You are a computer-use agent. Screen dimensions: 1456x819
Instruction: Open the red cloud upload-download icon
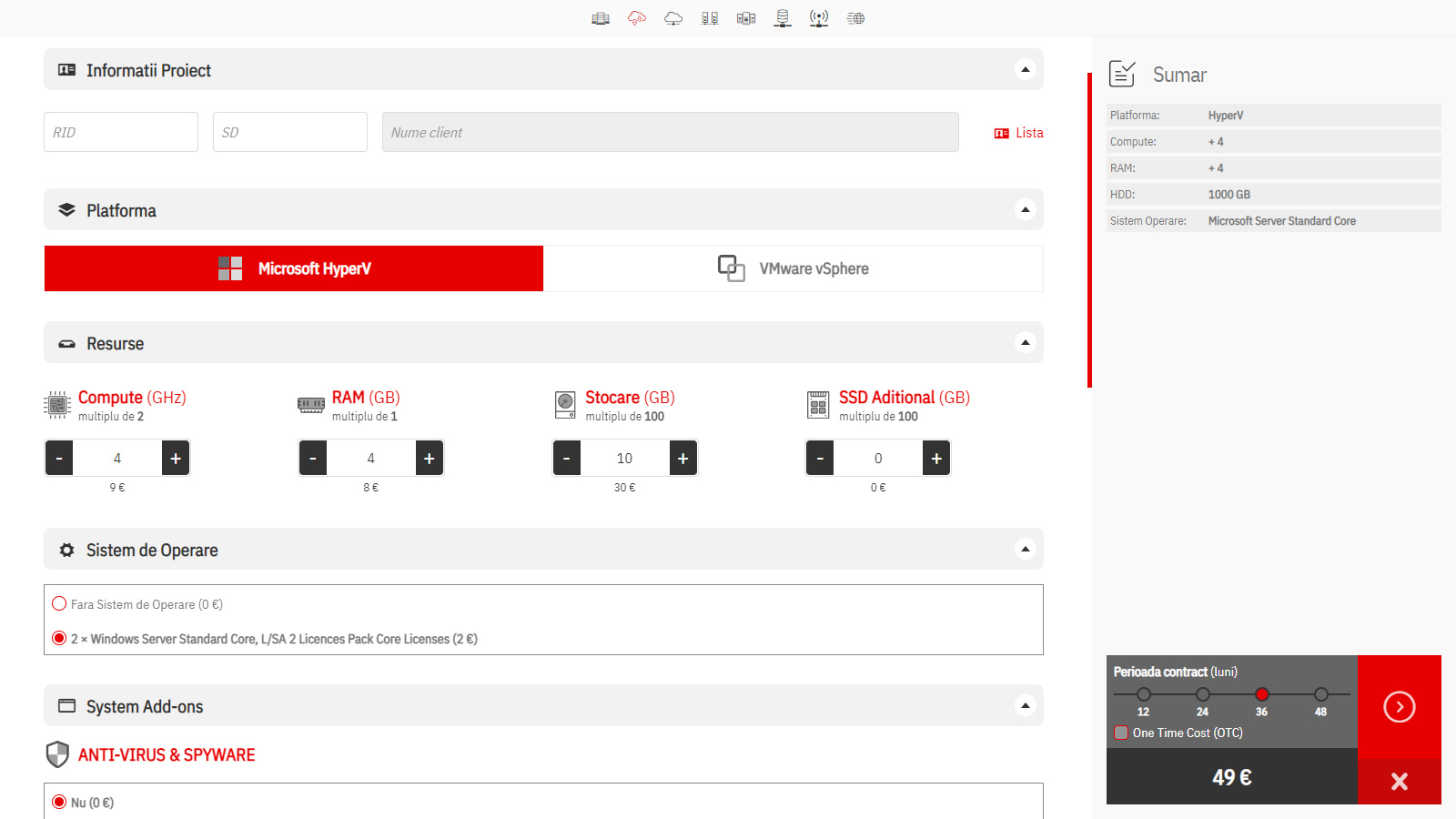[637, 18]
